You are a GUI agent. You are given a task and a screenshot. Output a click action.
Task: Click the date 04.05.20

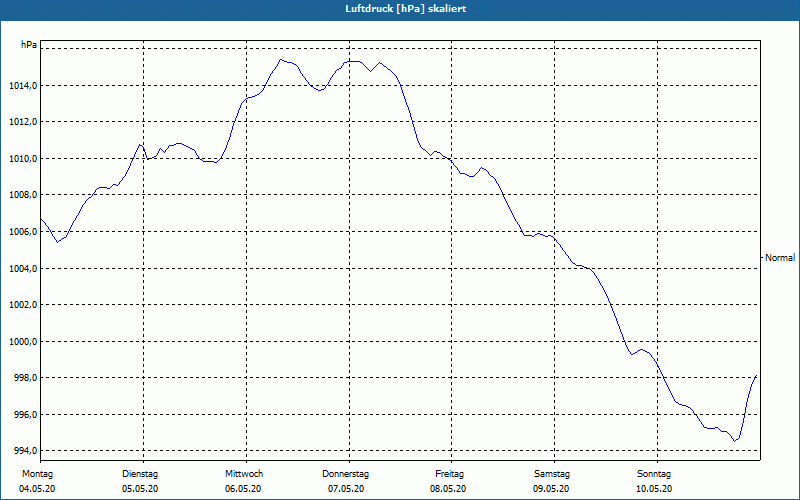37,489
